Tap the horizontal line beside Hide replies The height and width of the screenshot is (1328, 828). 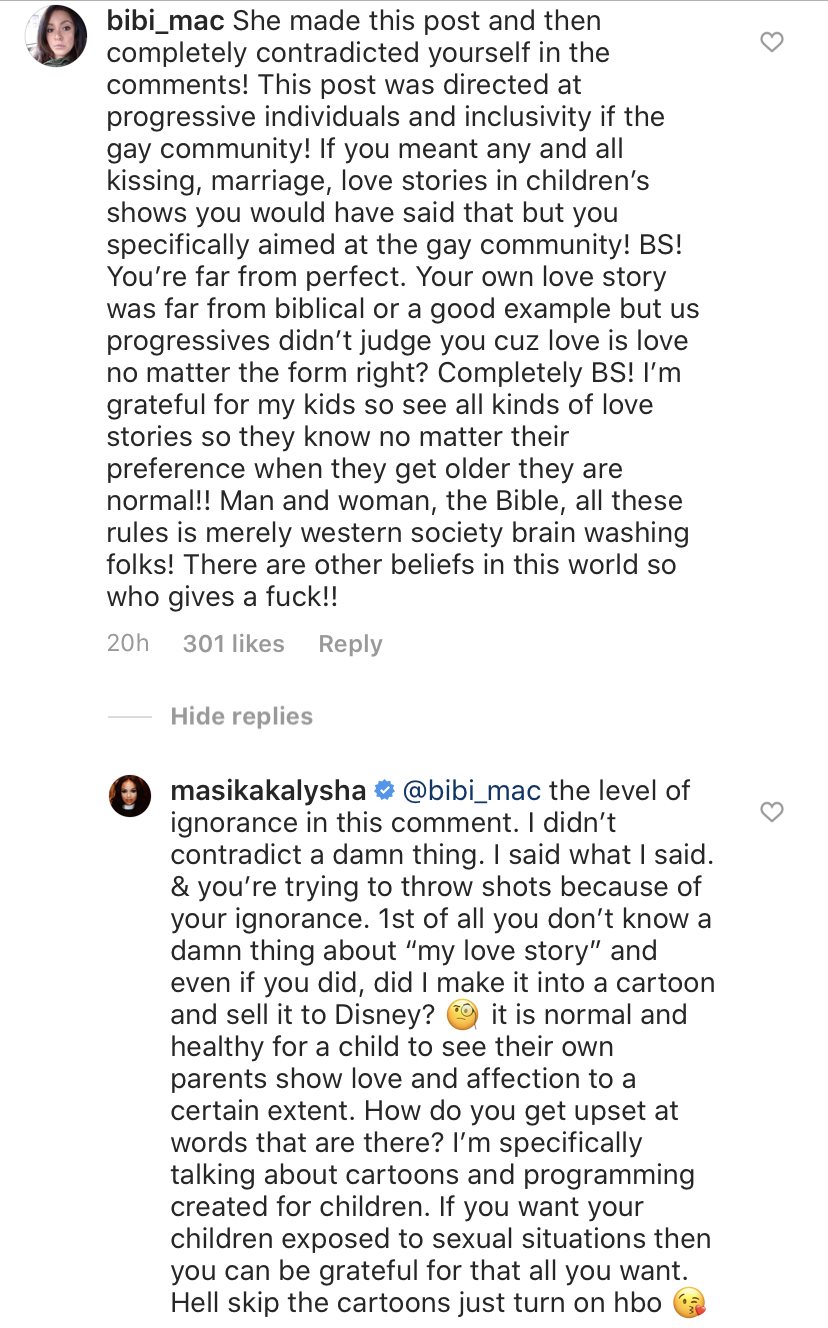pos(129,717)
